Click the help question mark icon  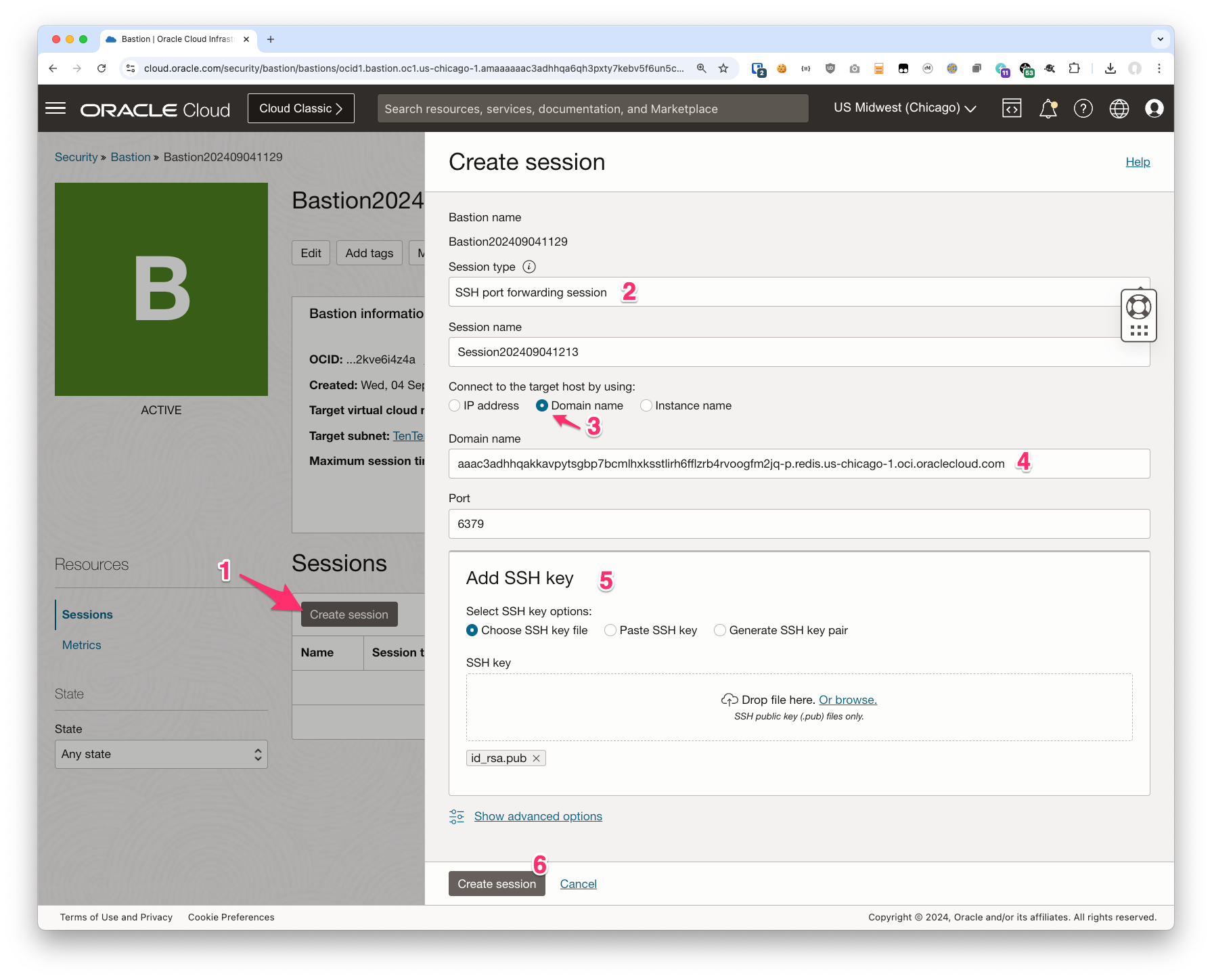(1083, 108)
